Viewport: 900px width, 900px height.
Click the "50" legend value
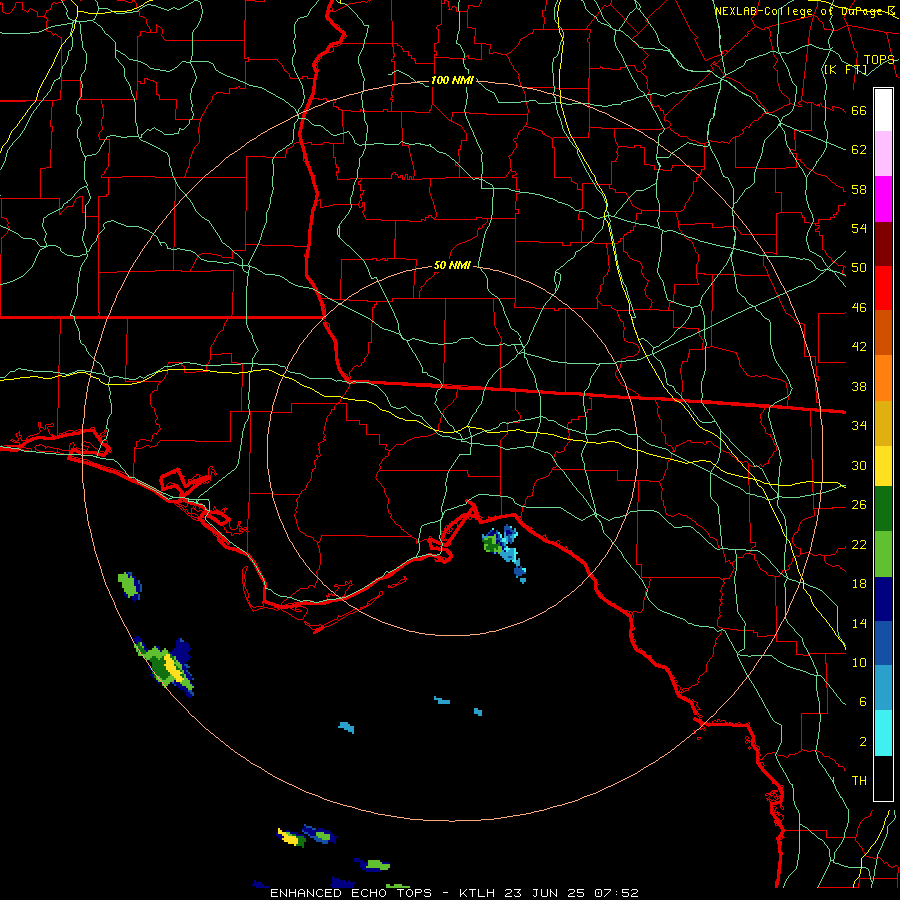pos(859,267)
